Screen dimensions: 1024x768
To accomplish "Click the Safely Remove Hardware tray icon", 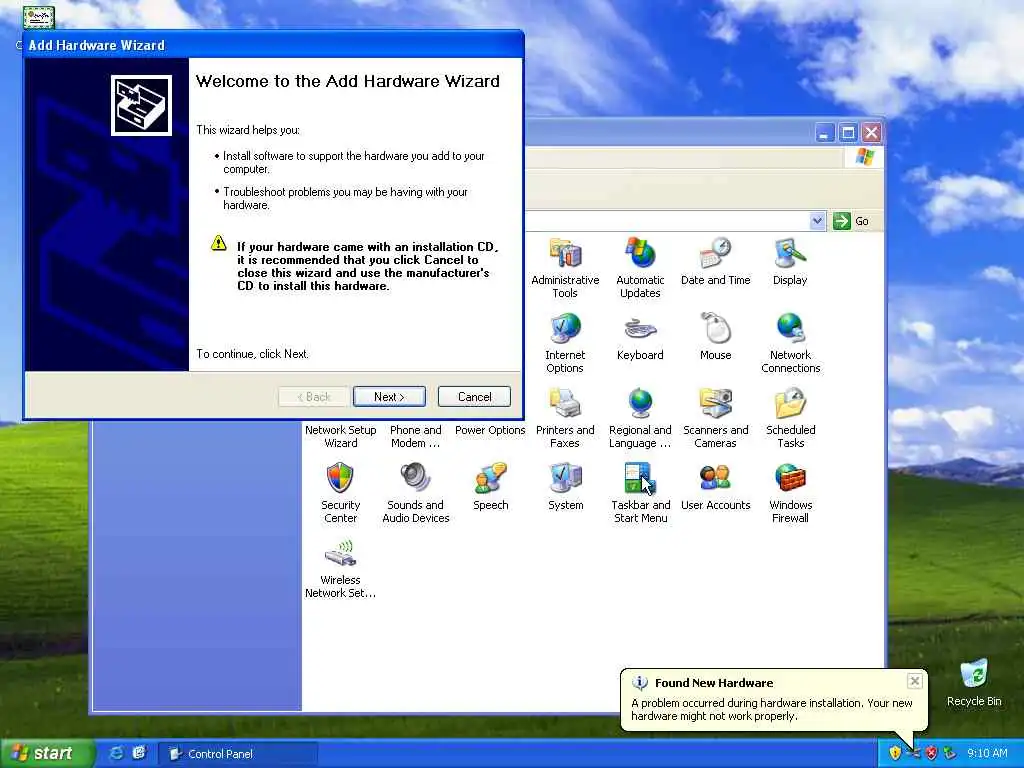I will coord(950,754).
